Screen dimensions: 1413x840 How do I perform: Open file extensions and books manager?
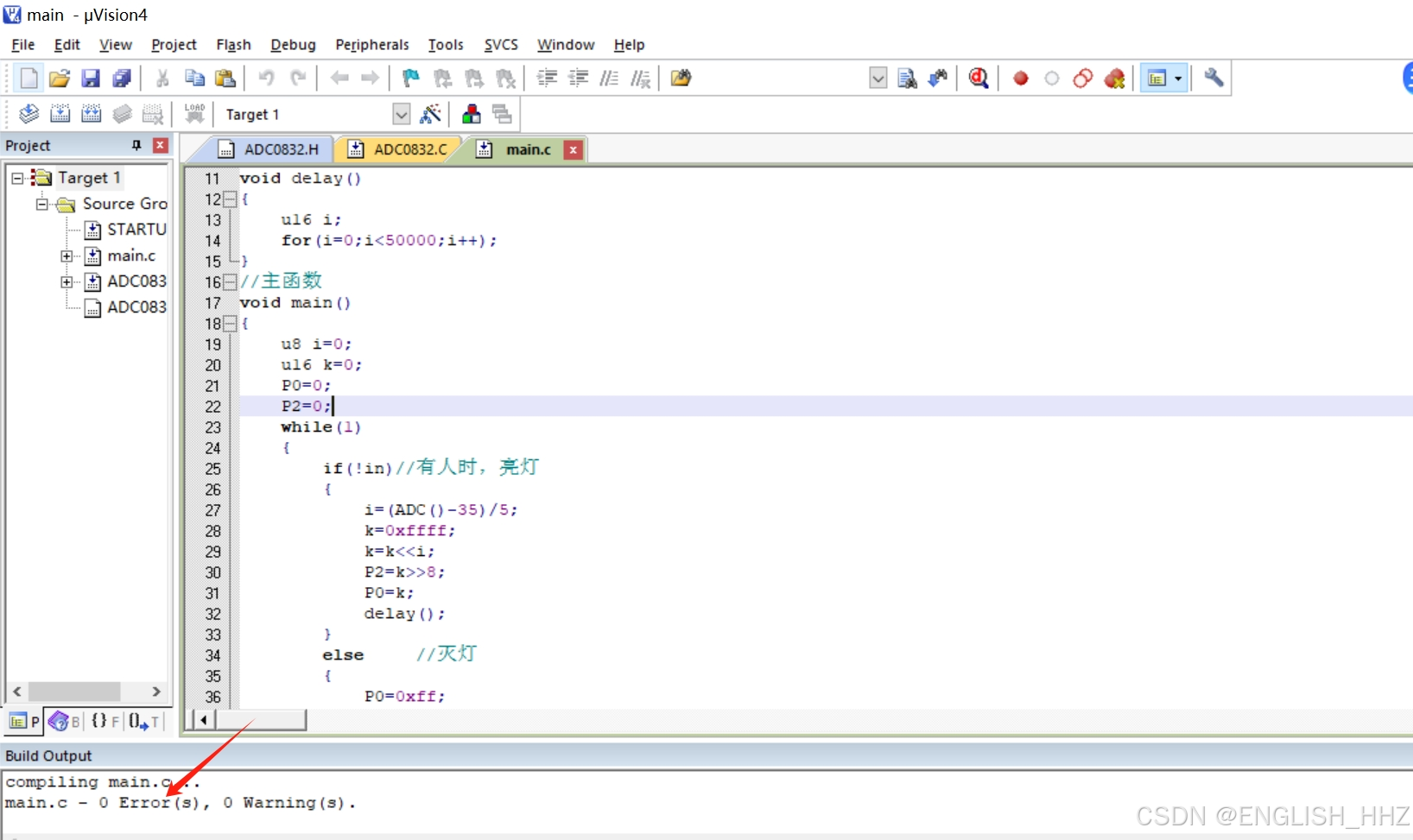point(471,114)
